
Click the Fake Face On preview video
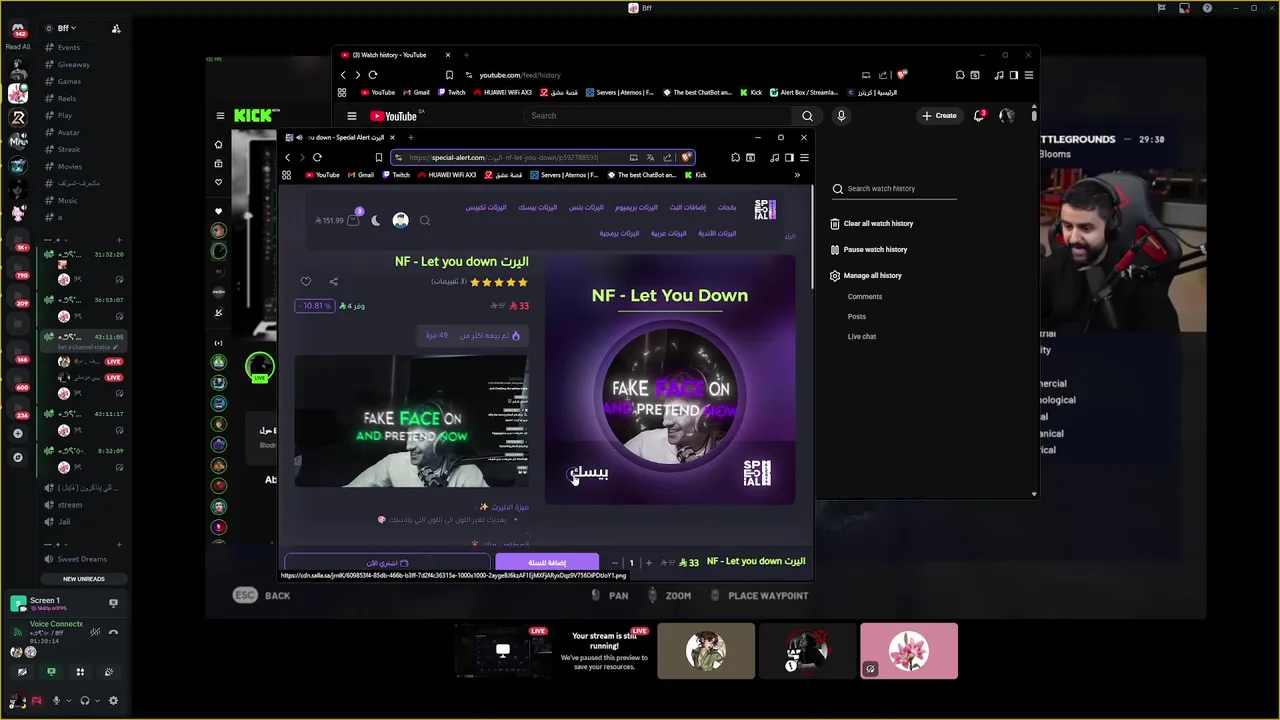pyautogui.click(x=411, y=421)
